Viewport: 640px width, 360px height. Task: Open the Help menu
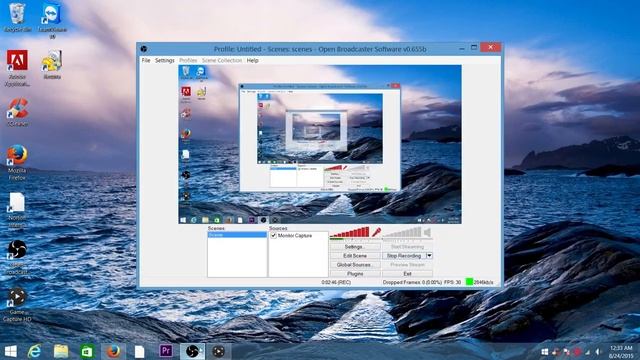pos(253,60)
